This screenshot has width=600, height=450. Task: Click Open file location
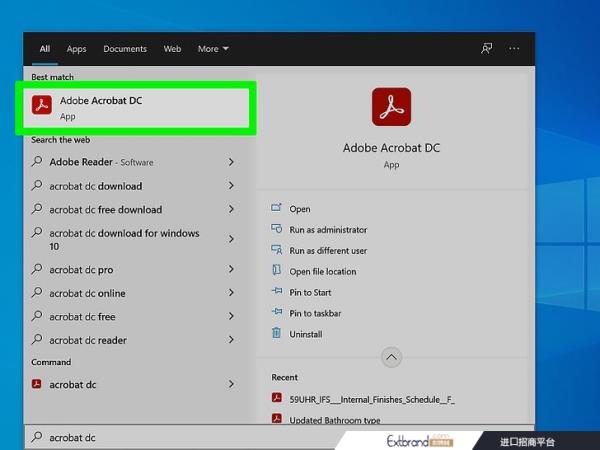point(323,271)
